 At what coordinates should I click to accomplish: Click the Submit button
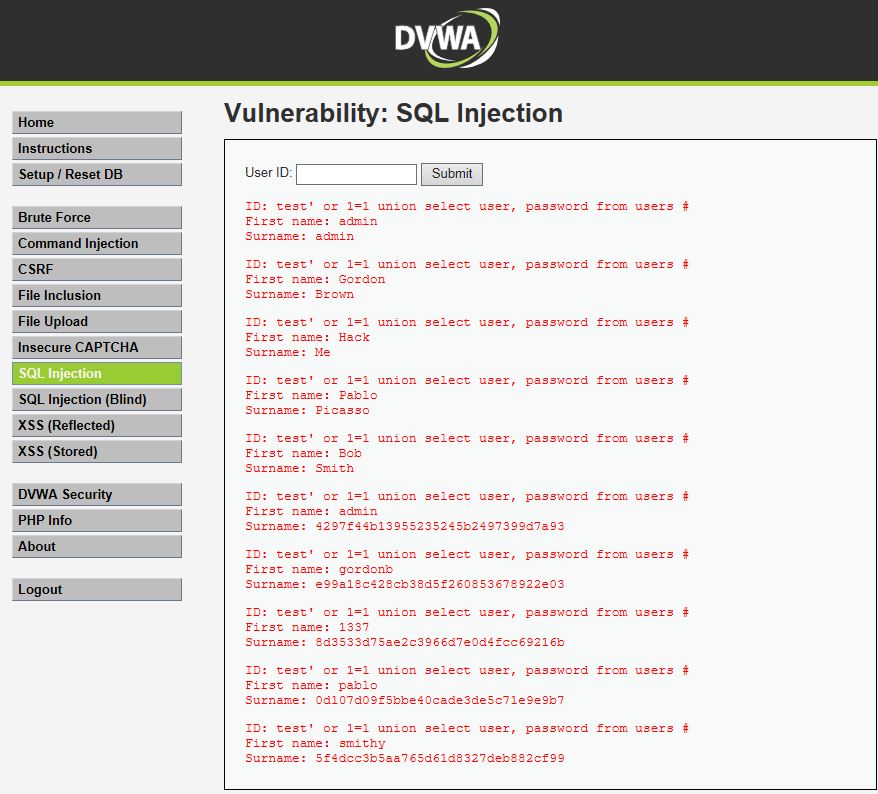point(452,174)
